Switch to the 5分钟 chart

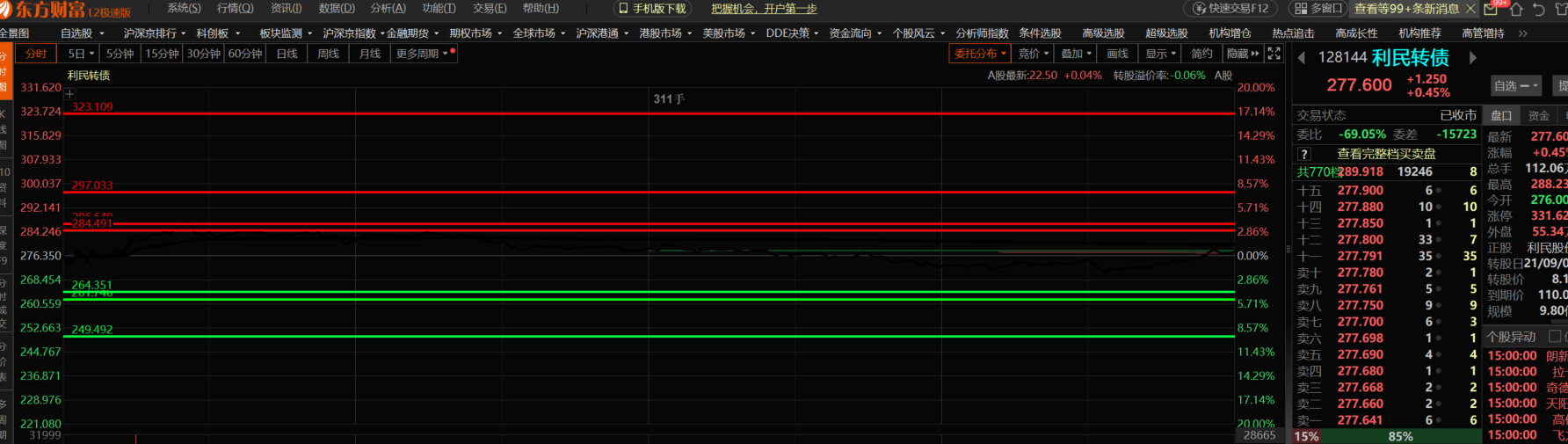(120, 54)
